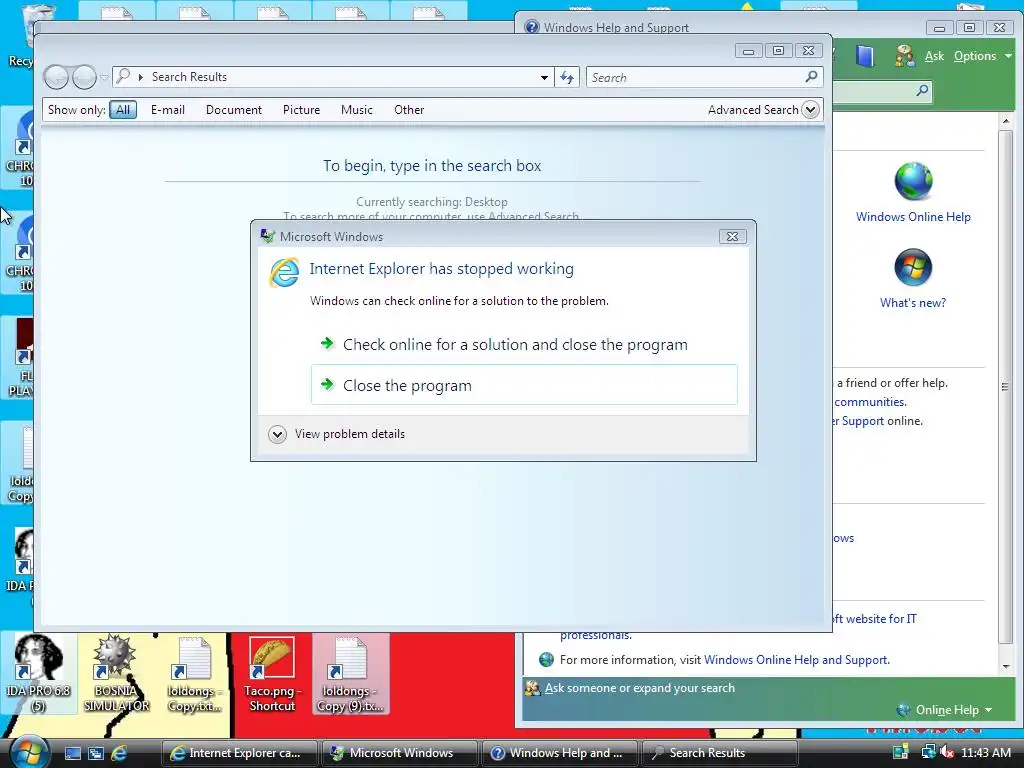The image size is (1024, 768).
Task: Filter search results by Document
Action: (234, 110)
